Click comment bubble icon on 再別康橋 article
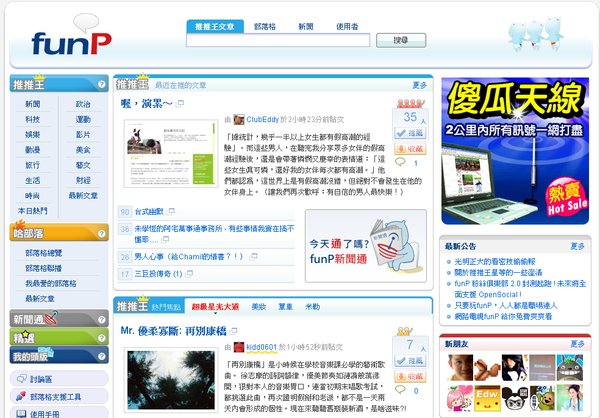 click(x=400, y=390)
